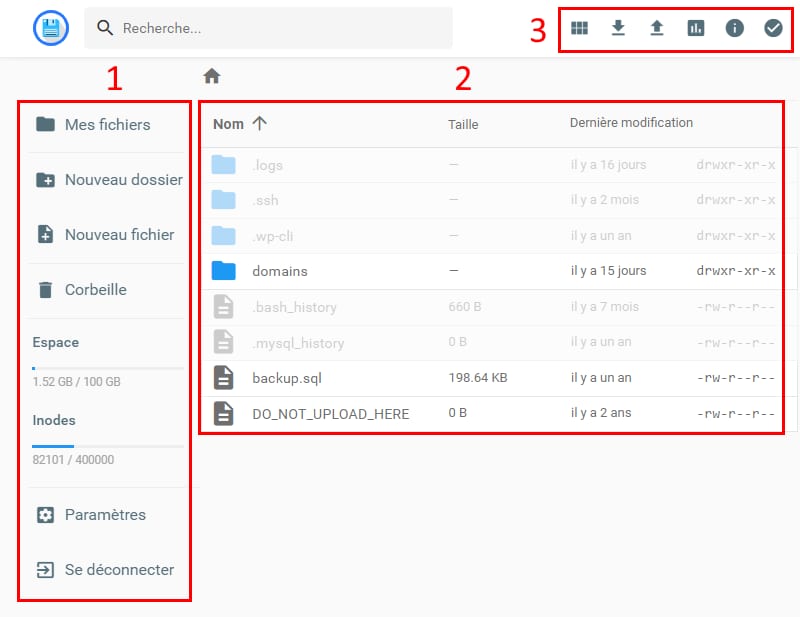Create a Nouveau fichier
Screen dimensions: 800x617
(119, 235)
